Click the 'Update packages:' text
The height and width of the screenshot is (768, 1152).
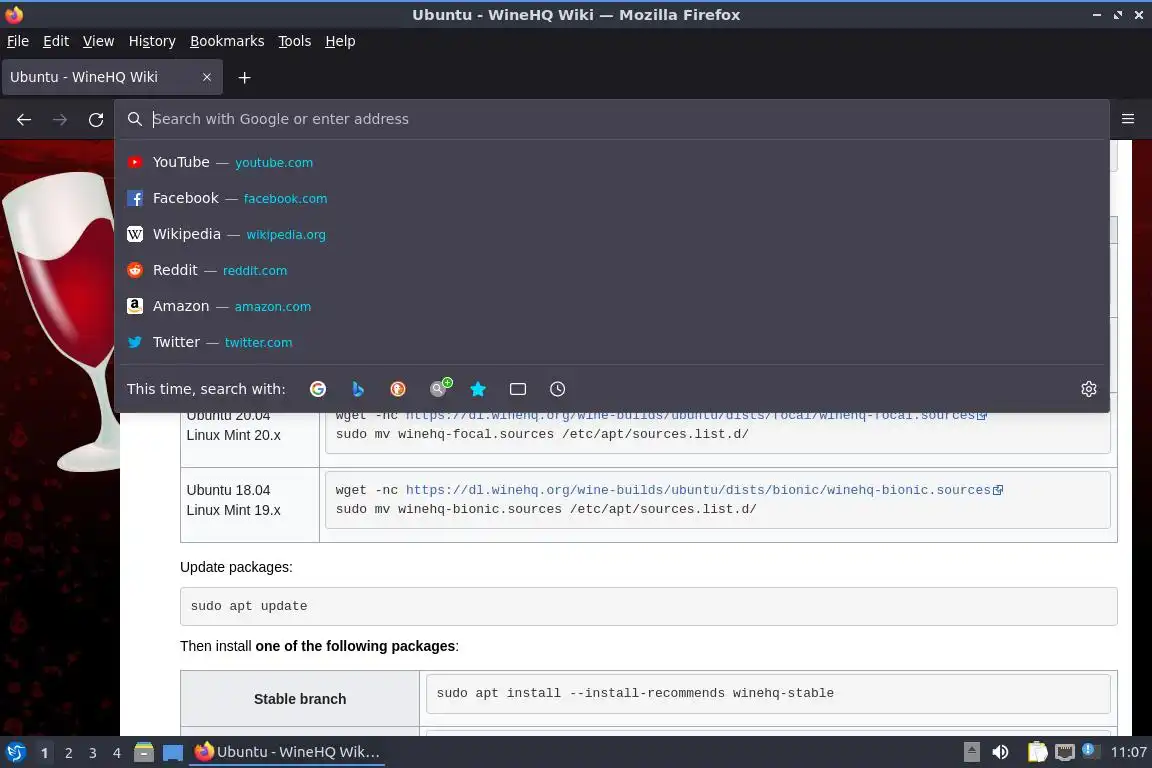[x=236, y=567]
